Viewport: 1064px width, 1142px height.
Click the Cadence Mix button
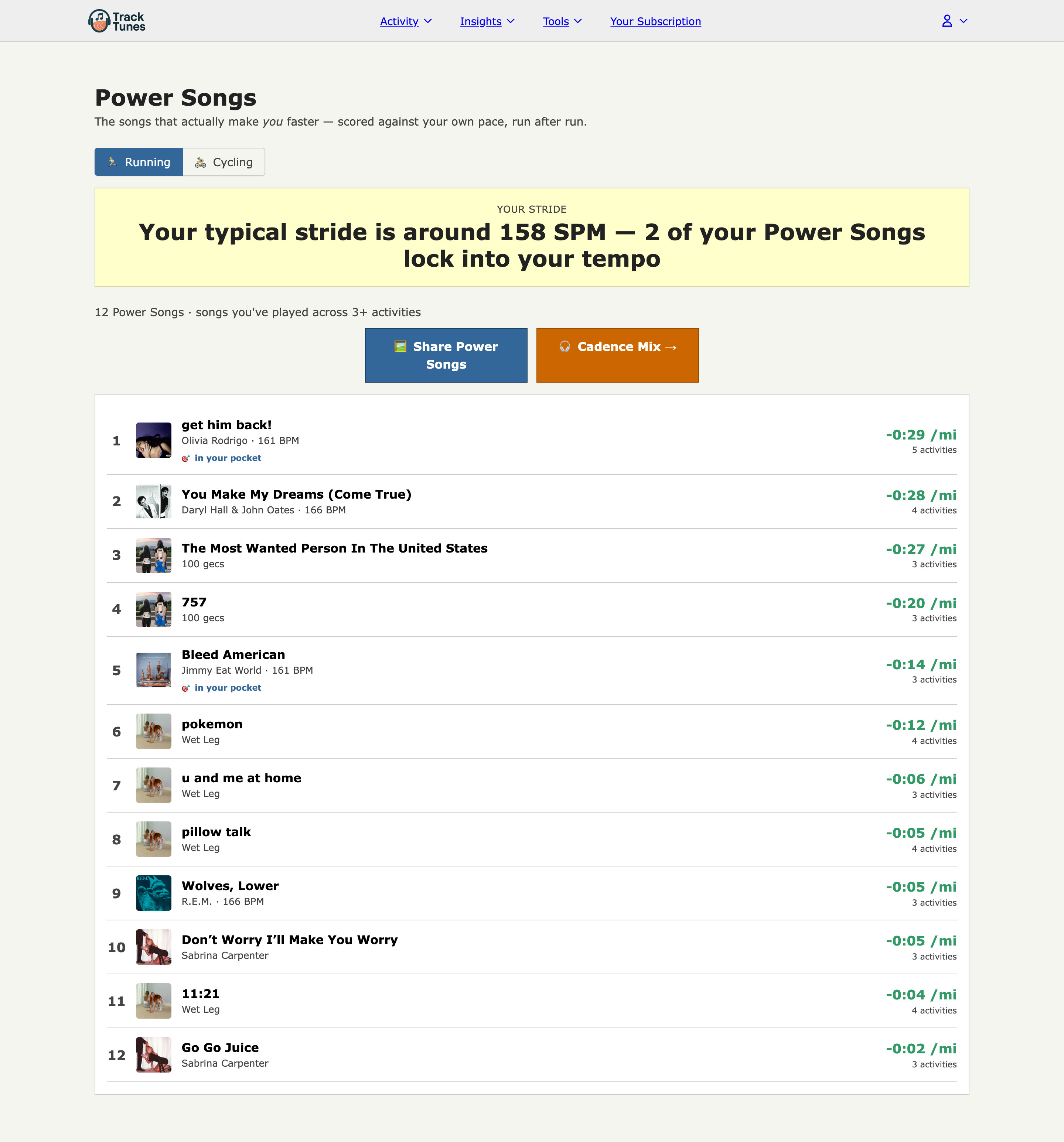[x=618, y=355]
